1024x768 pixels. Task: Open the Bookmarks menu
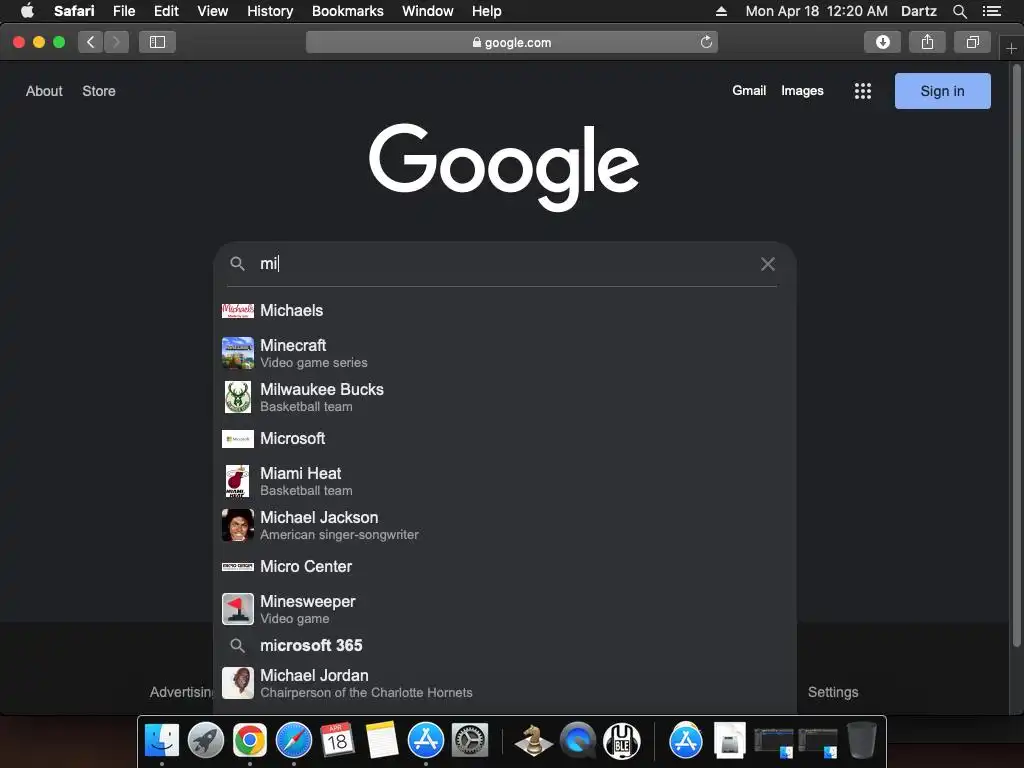347,11
